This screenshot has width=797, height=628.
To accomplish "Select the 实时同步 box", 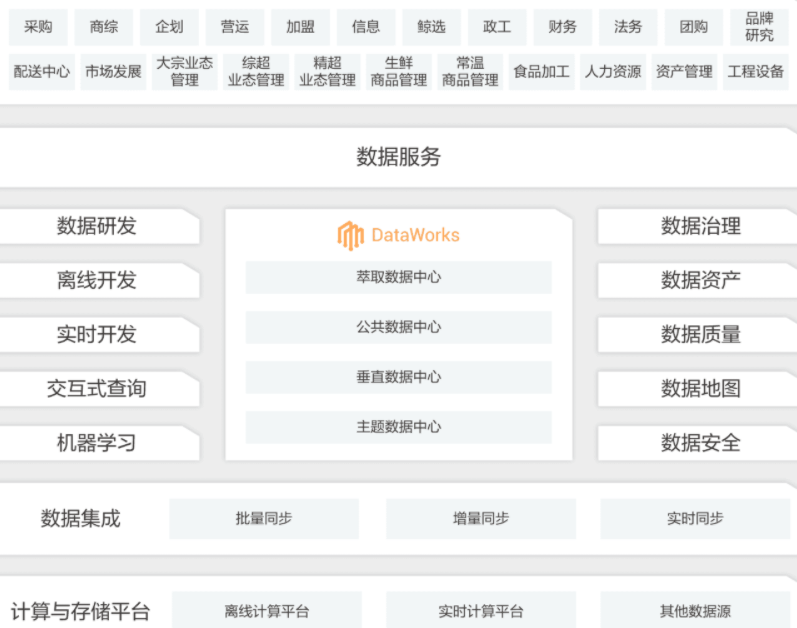I will [695, 519].
